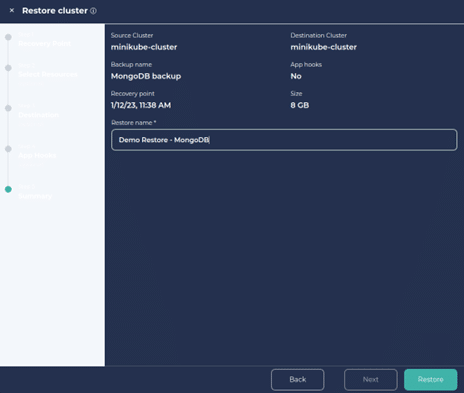Click the MongoDB backup name value
Viewport: 464px width, 393px height.
pyautogui.click(x=146, y=76)
